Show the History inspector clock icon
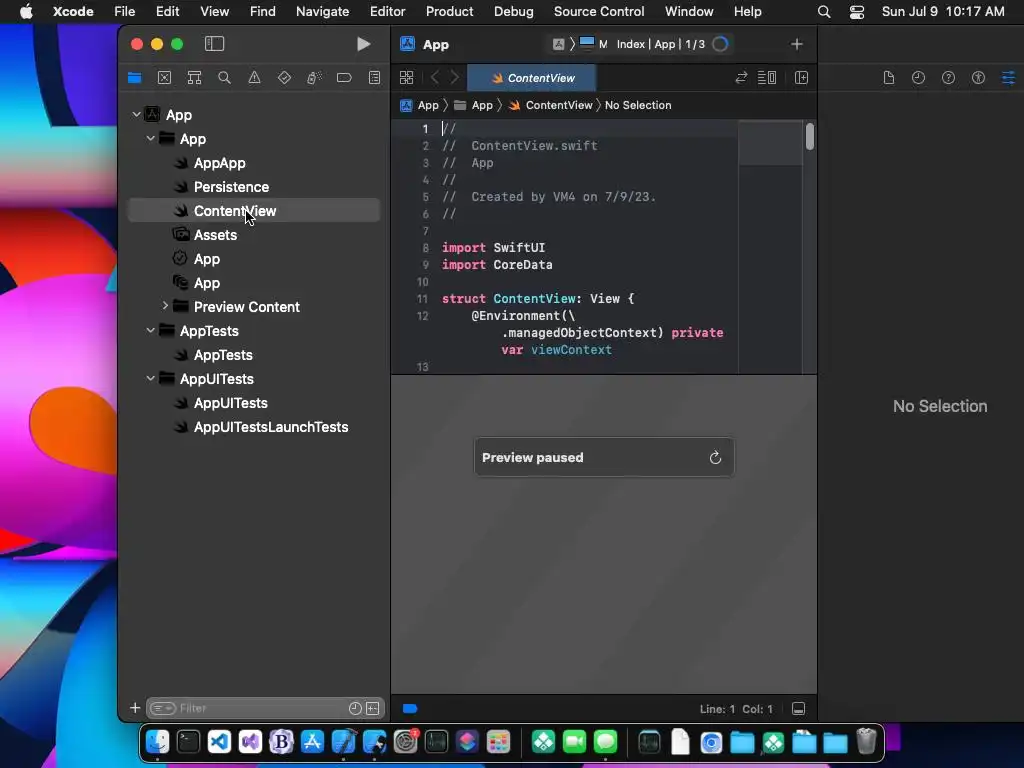This screenshot has width=1024, height=768. pyautogui.click(x=918, y=78)
